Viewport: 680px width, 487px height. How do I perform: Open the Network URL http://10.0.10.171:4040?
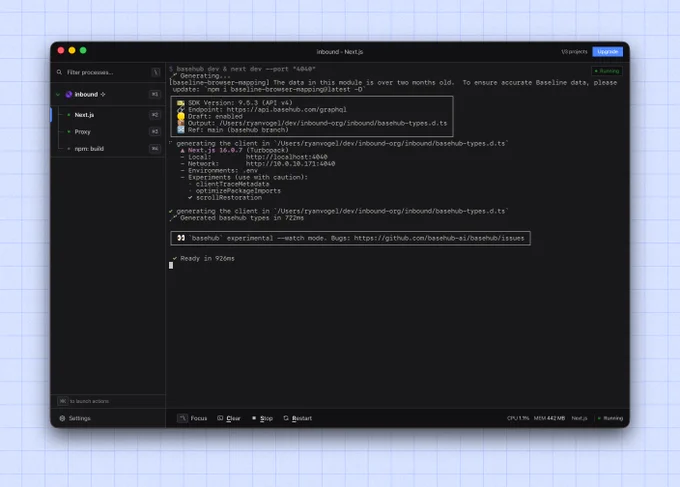pyautogui.click(x=291, y=164)
